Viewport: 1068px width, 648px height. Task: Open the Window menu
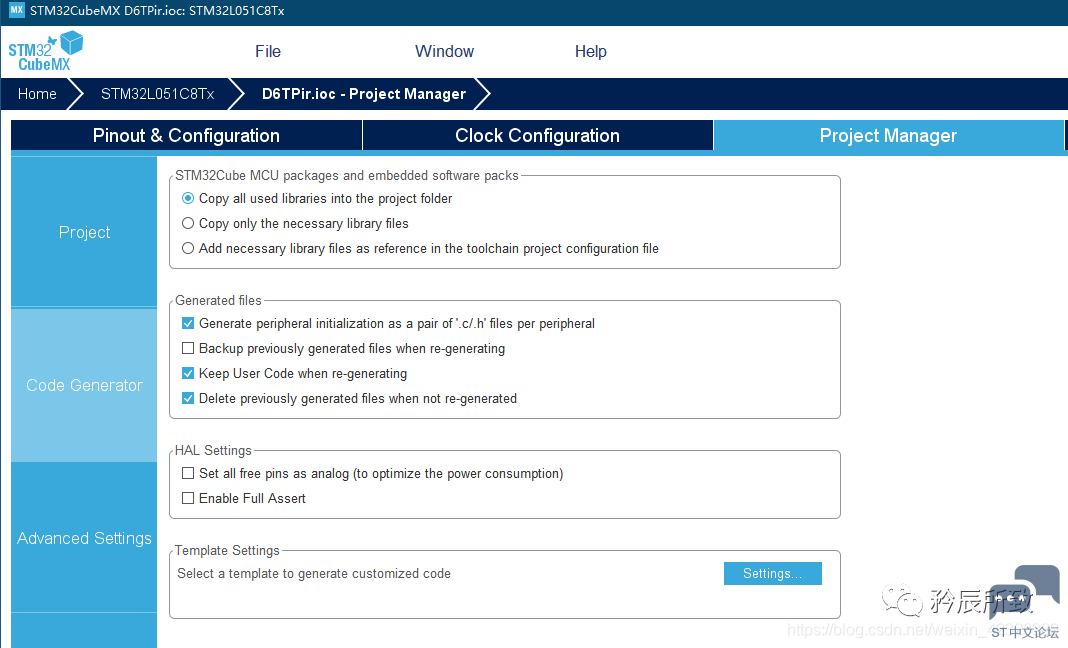[x=444, y=52]
